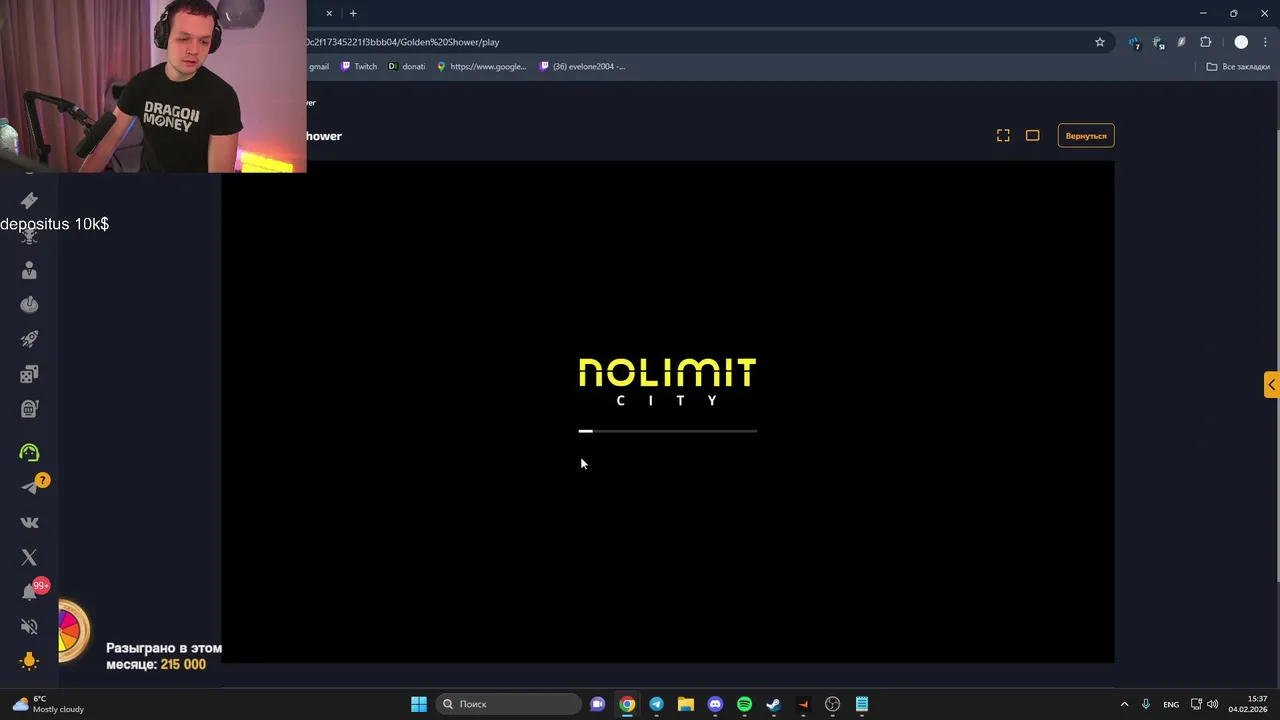Spin the colorful bonus wheel

pyautogui.click(x=72, y=631)
